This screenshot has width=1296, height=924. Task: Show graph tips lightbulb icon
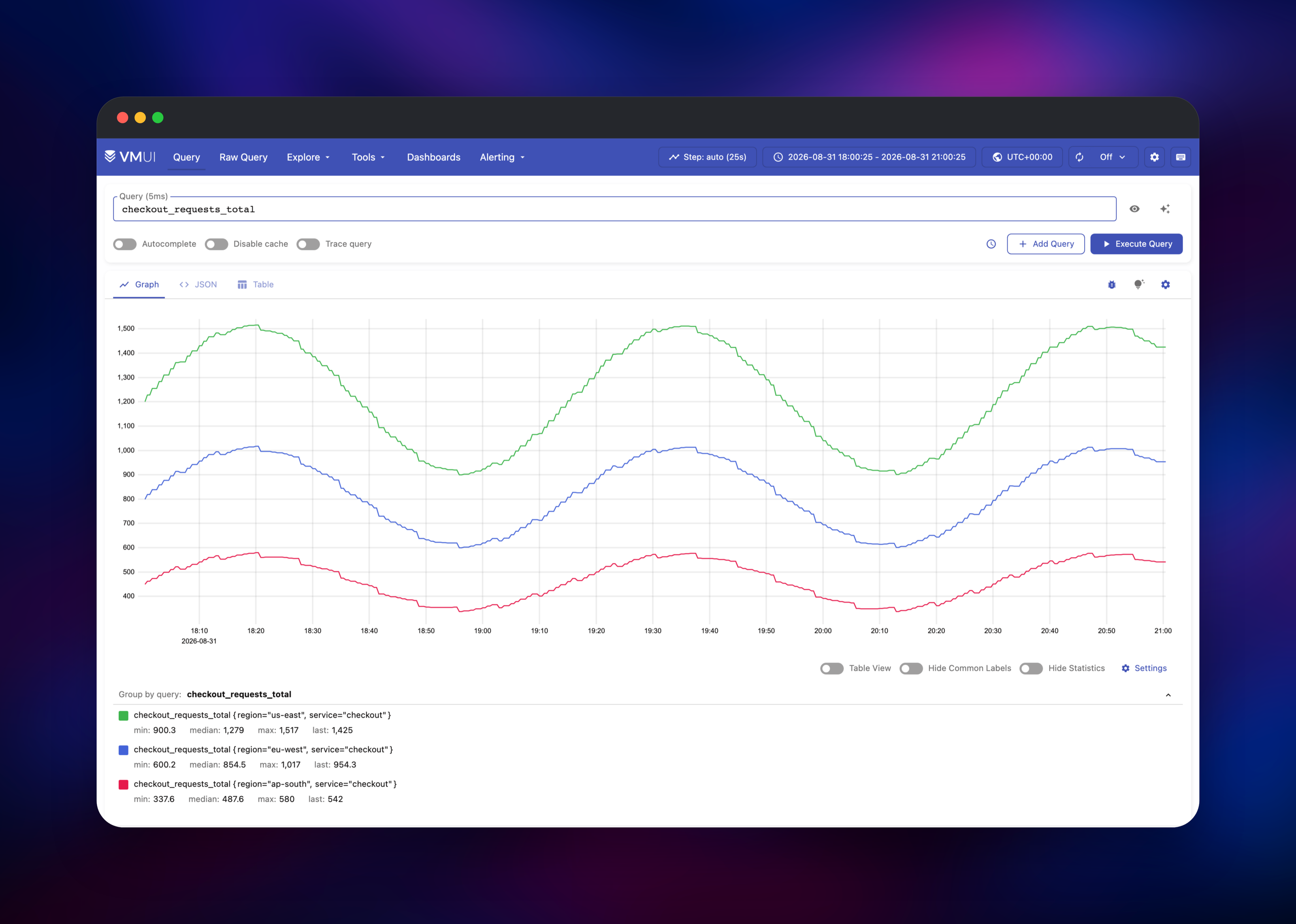1138,285
